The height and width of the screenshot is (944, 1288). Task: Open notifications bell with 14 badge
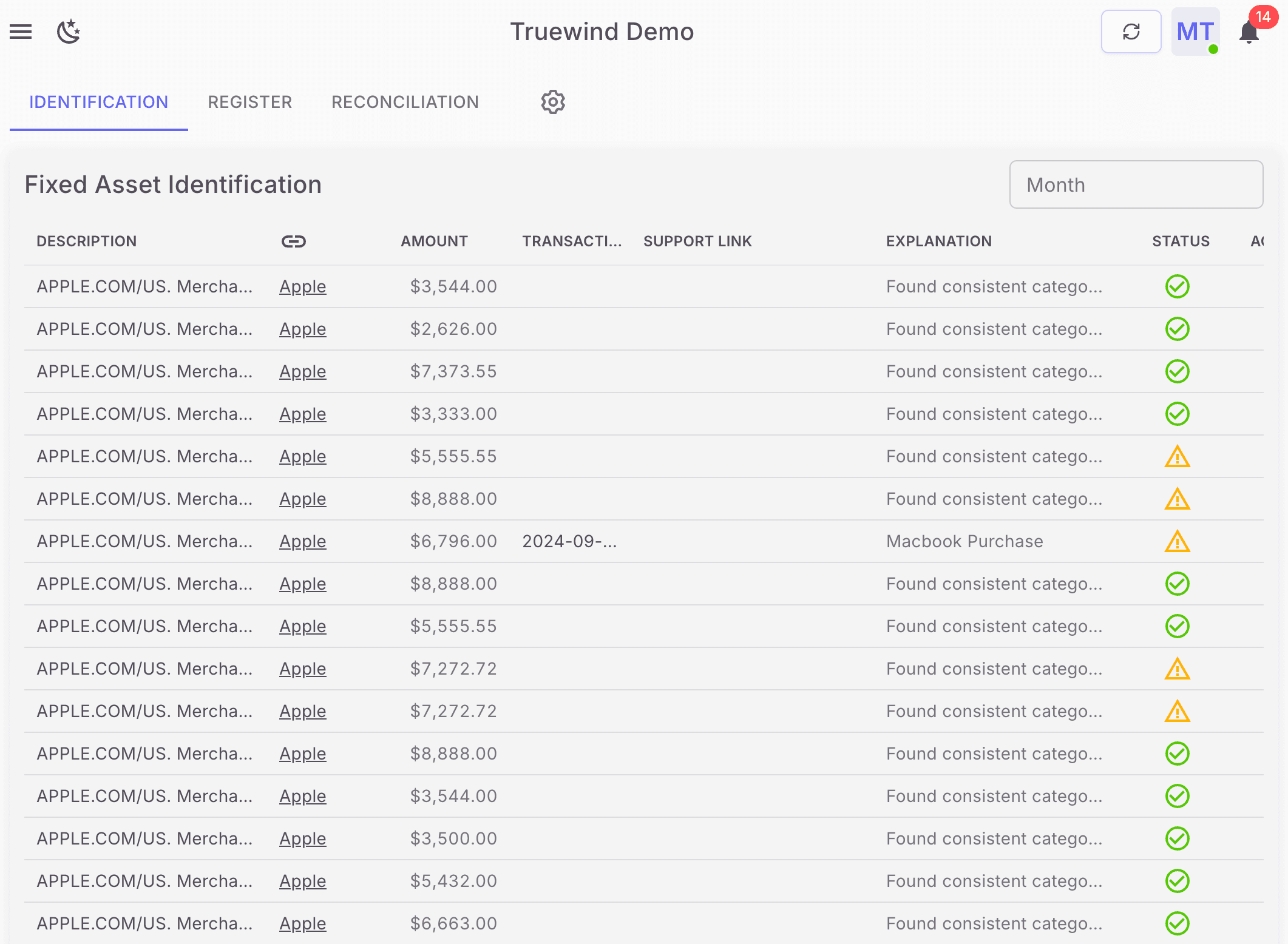1249,32
